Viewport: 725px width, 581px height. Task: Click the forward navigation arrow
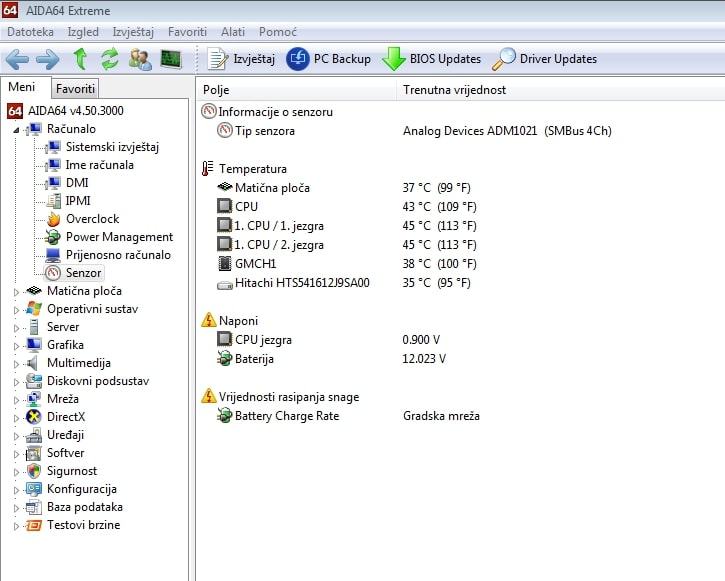tap(48, 60)
